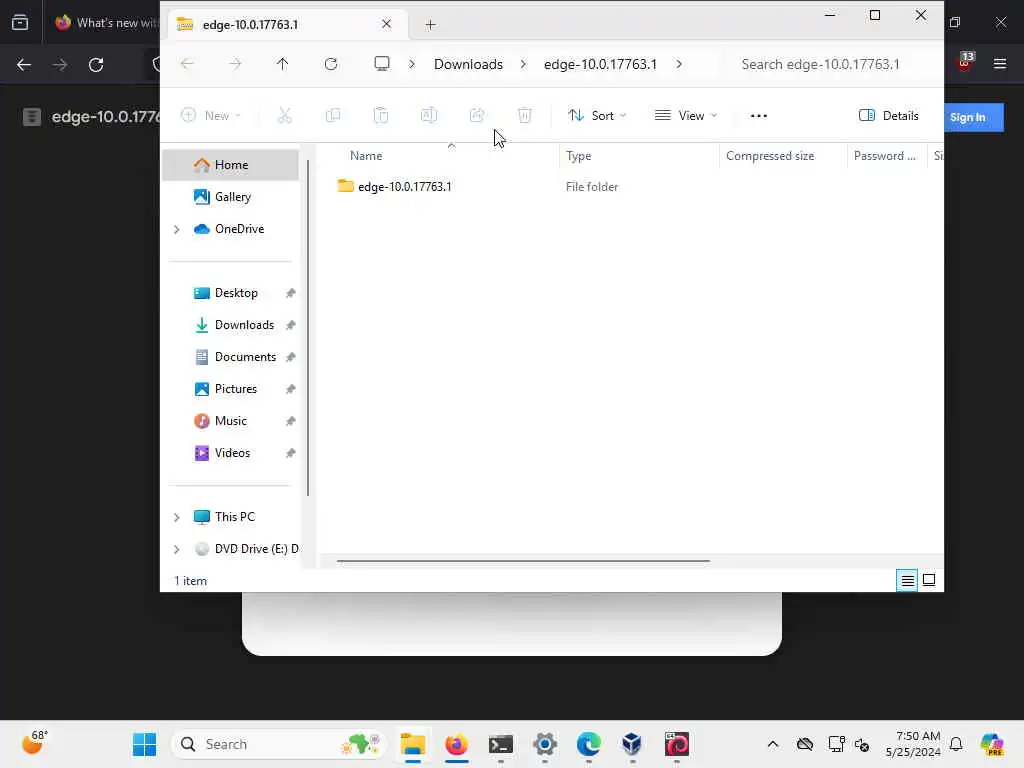Refresh the File Explorer folder view
The height and width of the screenshot is (768, 1024).
(x=331, y=64)
